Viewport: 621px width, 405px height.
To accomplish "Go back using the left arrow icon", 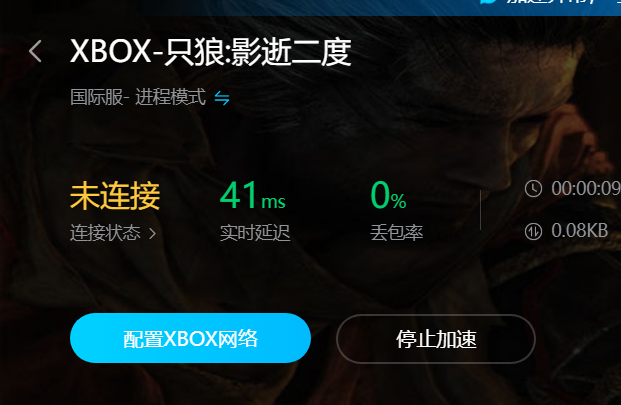I will click(35, 51).
